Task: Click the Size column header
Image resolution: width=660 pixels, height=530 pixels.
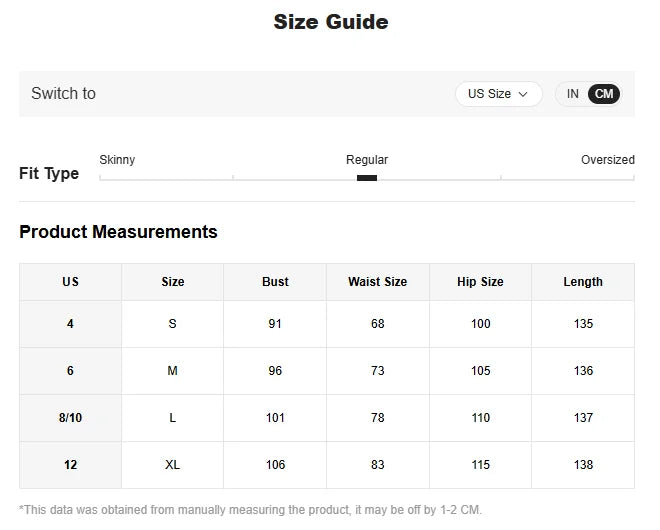Action: 173,282
